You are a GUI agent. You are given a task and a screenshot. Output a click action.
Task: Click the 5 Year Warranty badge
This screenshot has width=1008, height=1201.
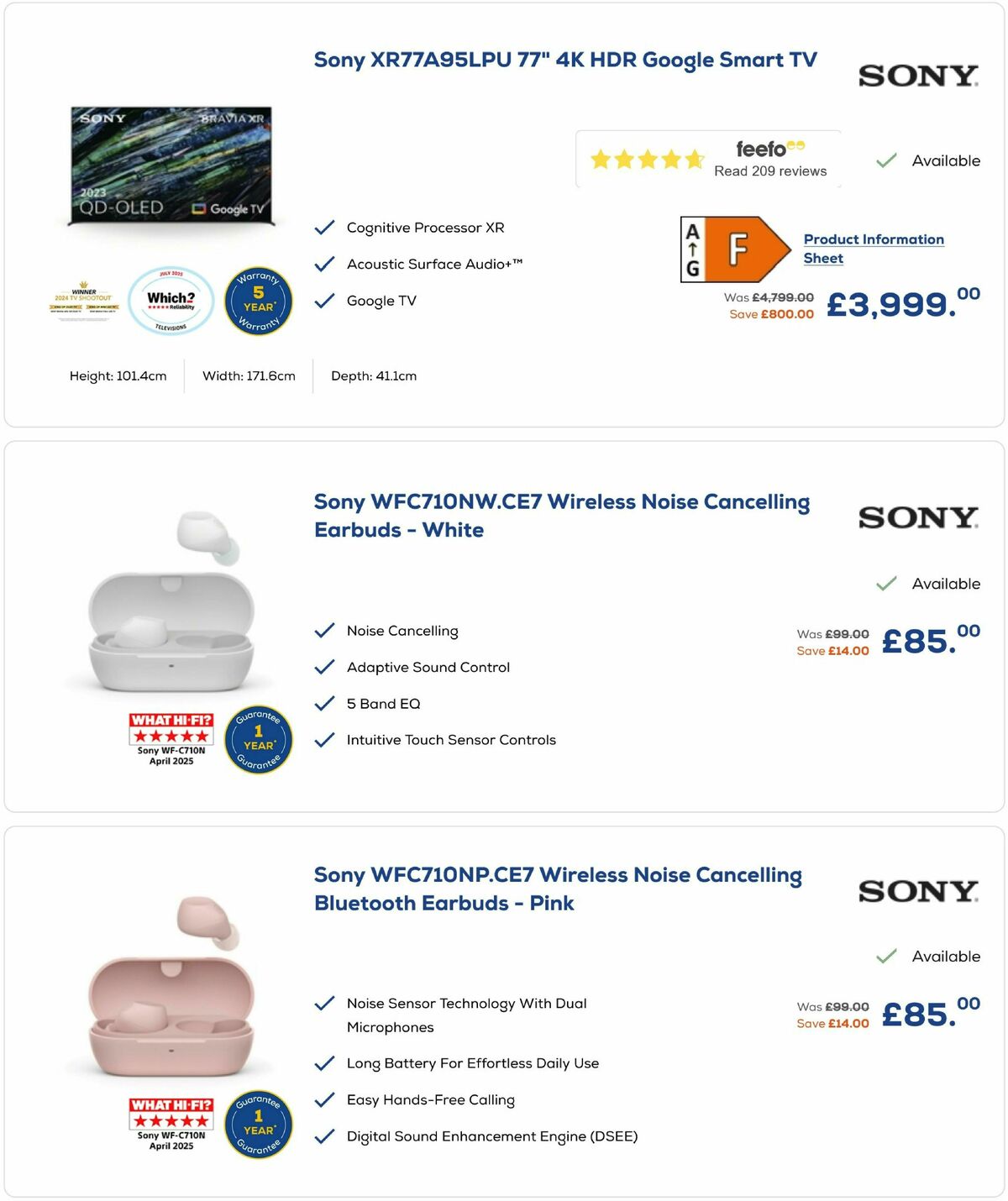[x=259, y=302]
